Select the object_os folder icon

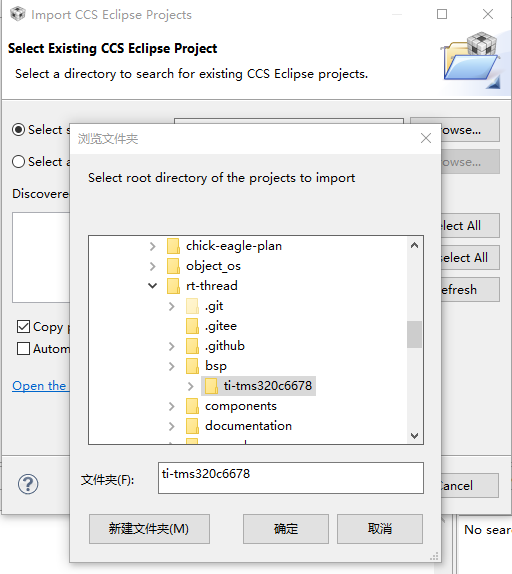tap(173, 266)
